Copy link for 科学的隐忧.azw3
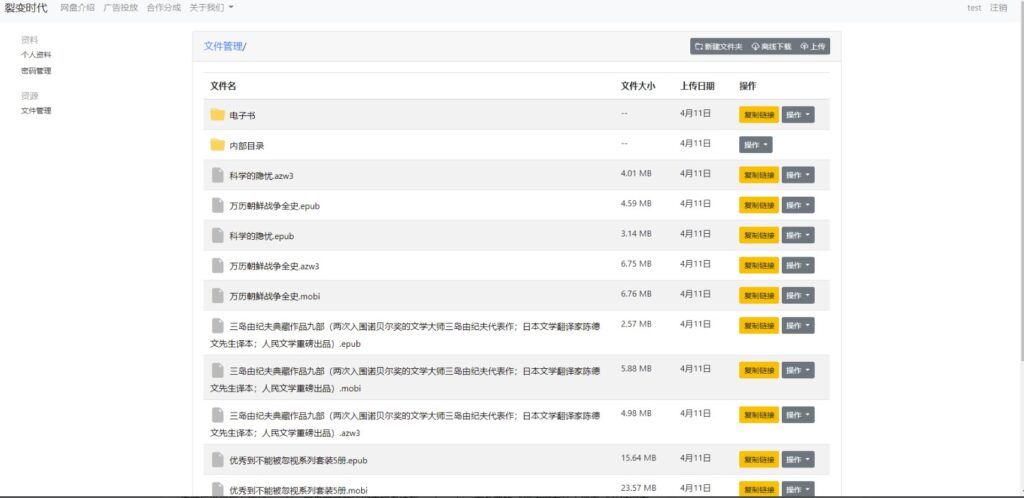Image resolution: width=1024 pixels, height=498 pixels. [759, 175]
